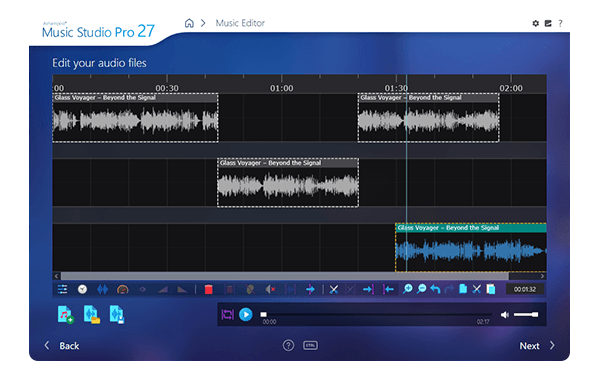Mute via the volume speaker icon
The width and height of the screenshot is (600, 380).
[505, 315]
